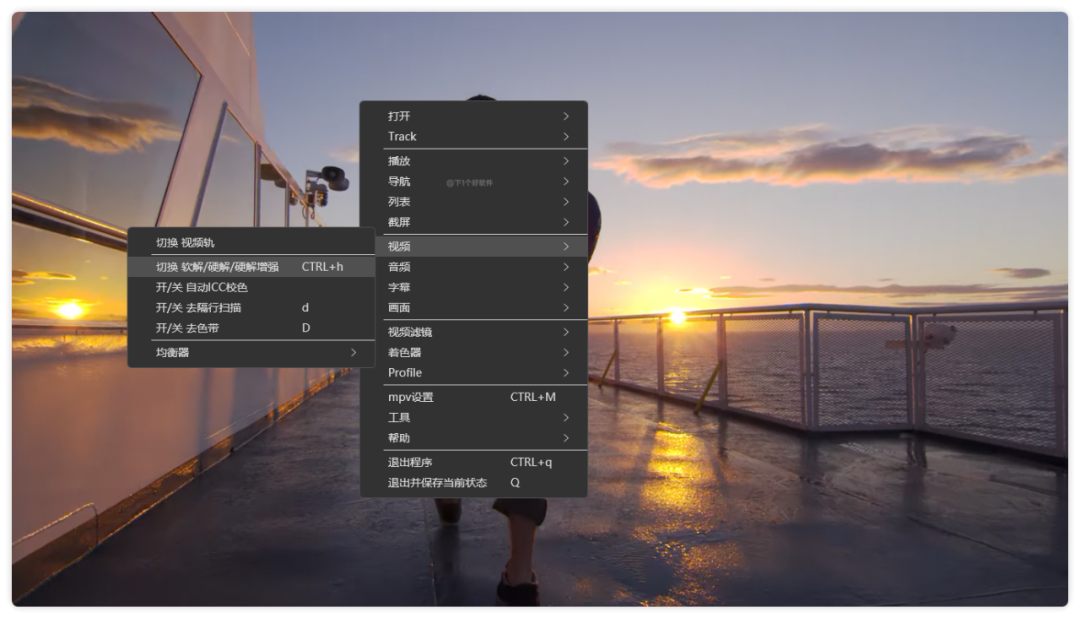Open the 截屏 submenu
The height and width of the screenshot is (618, 1080).
pos(473,222)
